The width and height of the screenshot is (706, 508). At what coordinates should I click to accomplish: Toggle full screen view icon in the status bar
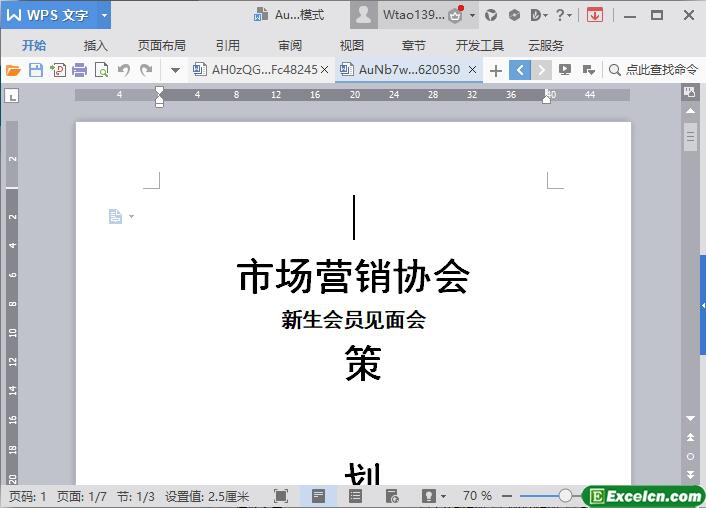pos(281,496)
